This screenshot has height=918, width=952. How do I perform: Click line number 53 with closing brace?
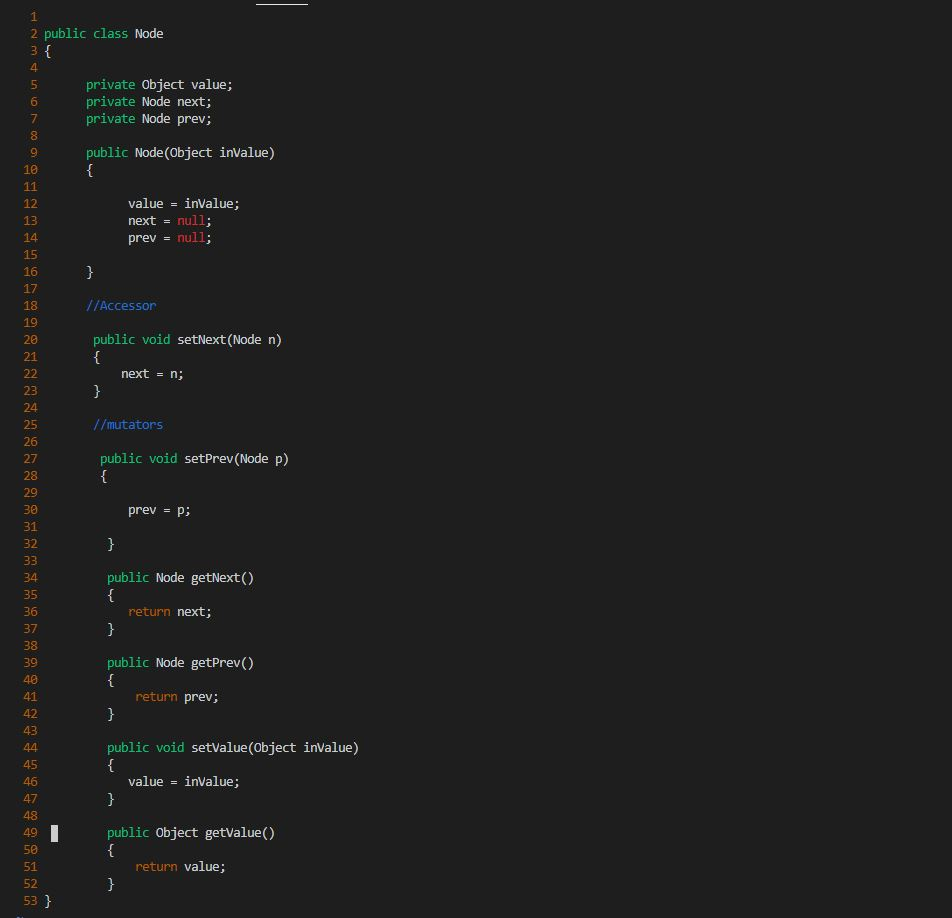pyautogui.click(x=30, y=901)
